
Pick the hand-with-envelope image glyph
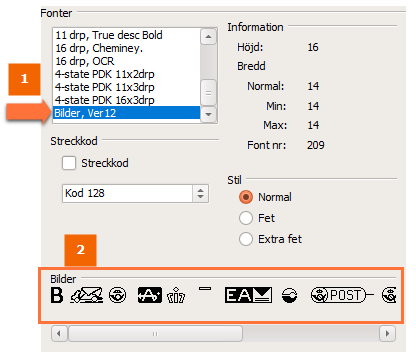[x=87, y=295]
